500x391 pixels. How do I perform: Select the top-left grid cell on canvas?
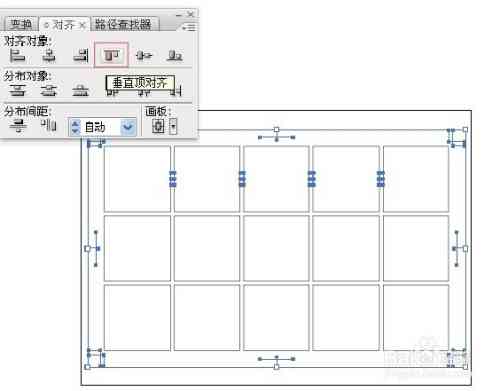click(x=137, y=179)
